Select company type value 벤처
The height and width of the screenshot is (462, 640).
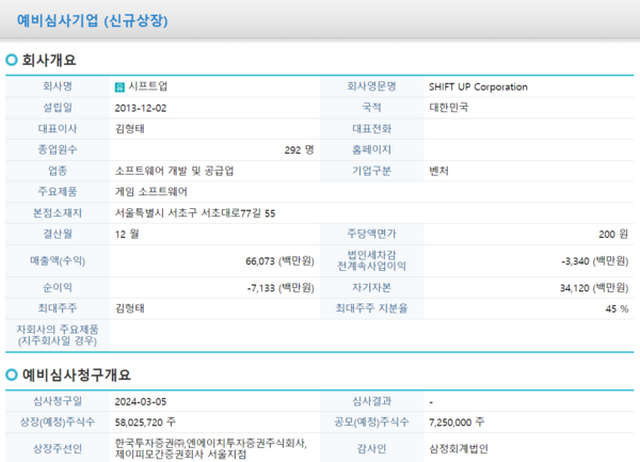coord(439,171)
